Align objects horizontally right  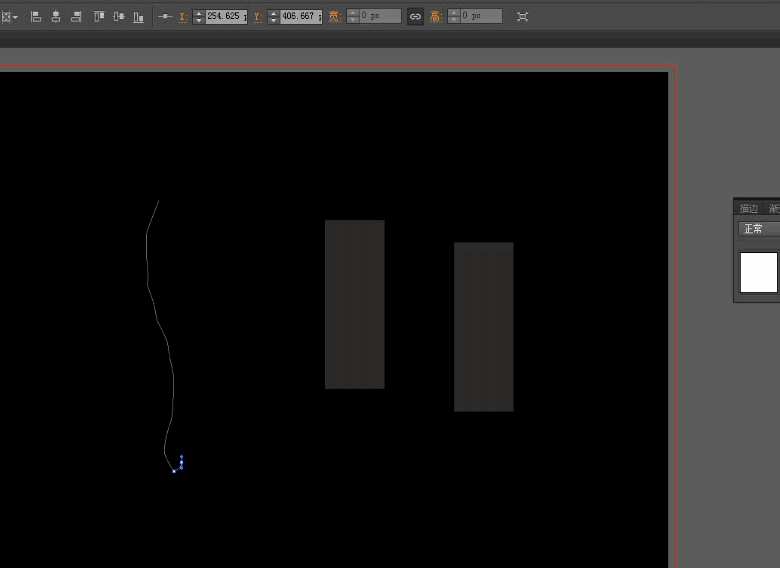(x=76, y=17)
